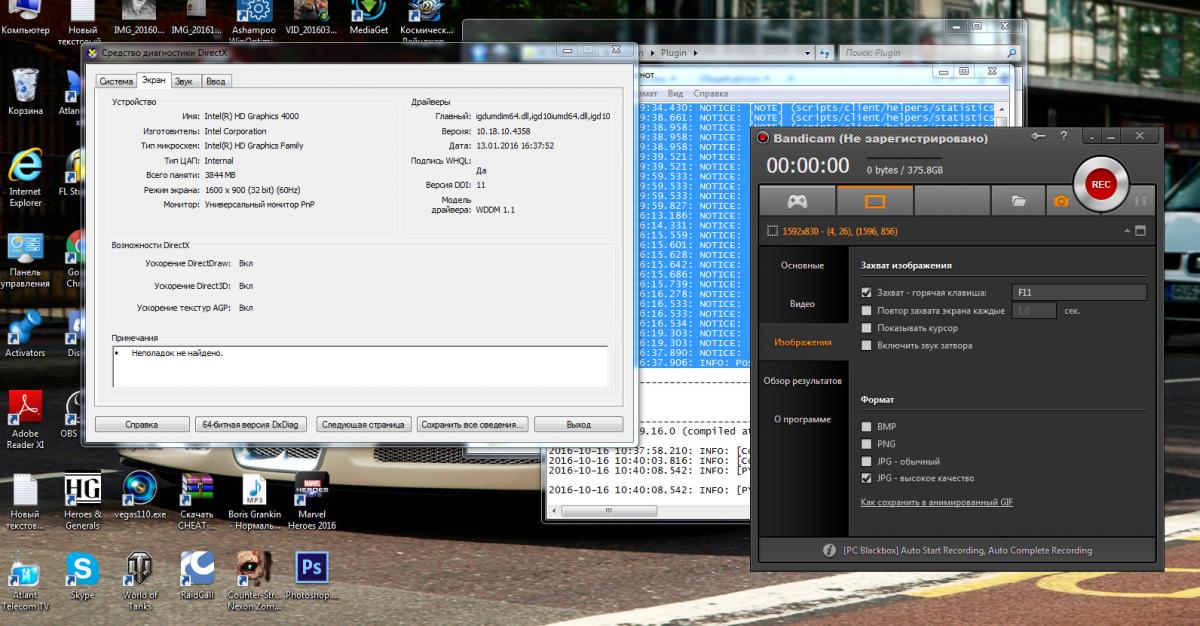Select the PNG format checkbox
This screenshot has height=626, width=1200.
tap(867, 444)
